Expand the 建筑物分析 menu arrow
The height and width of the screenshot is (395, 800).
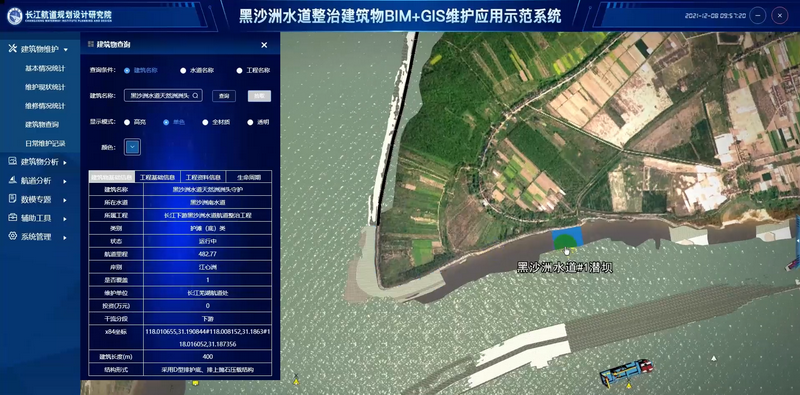click(x=65, y=162)
